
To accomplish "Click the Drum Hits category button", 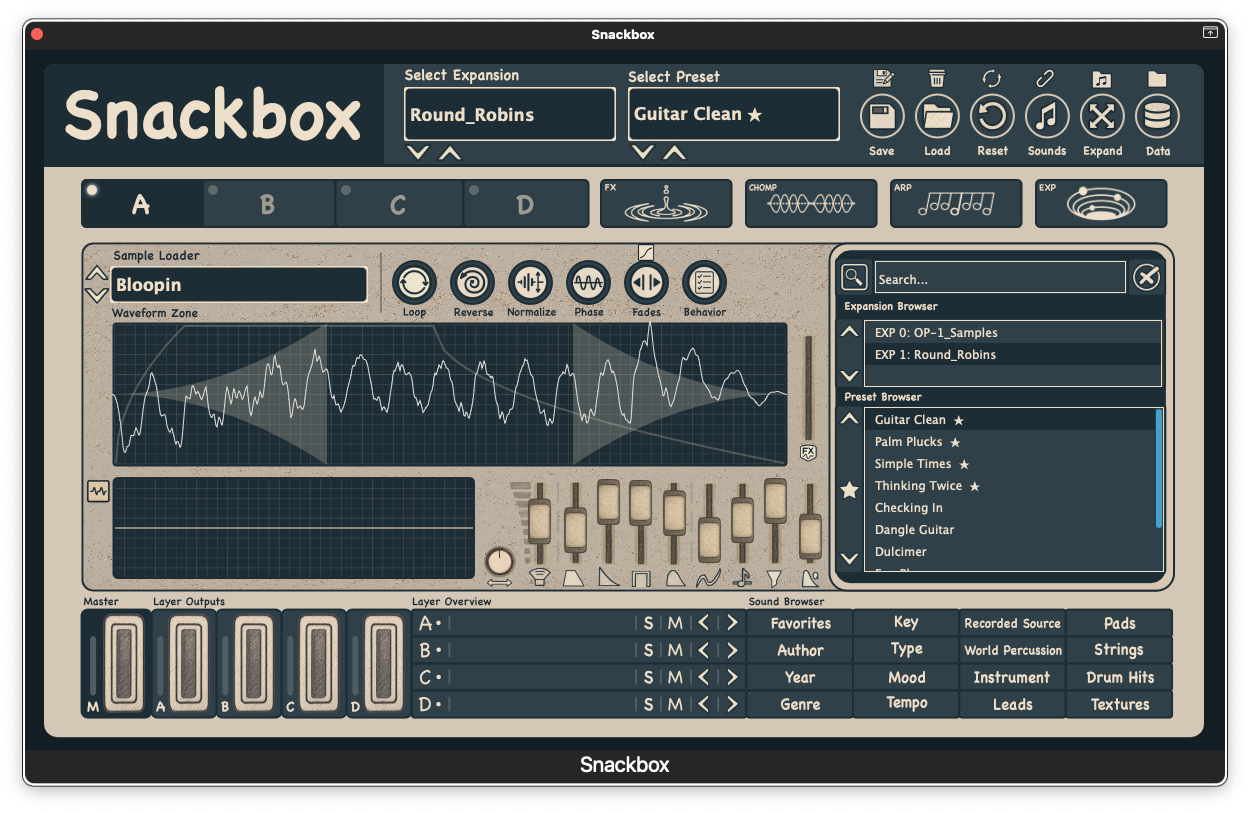I will click(x=1119, y=677).
